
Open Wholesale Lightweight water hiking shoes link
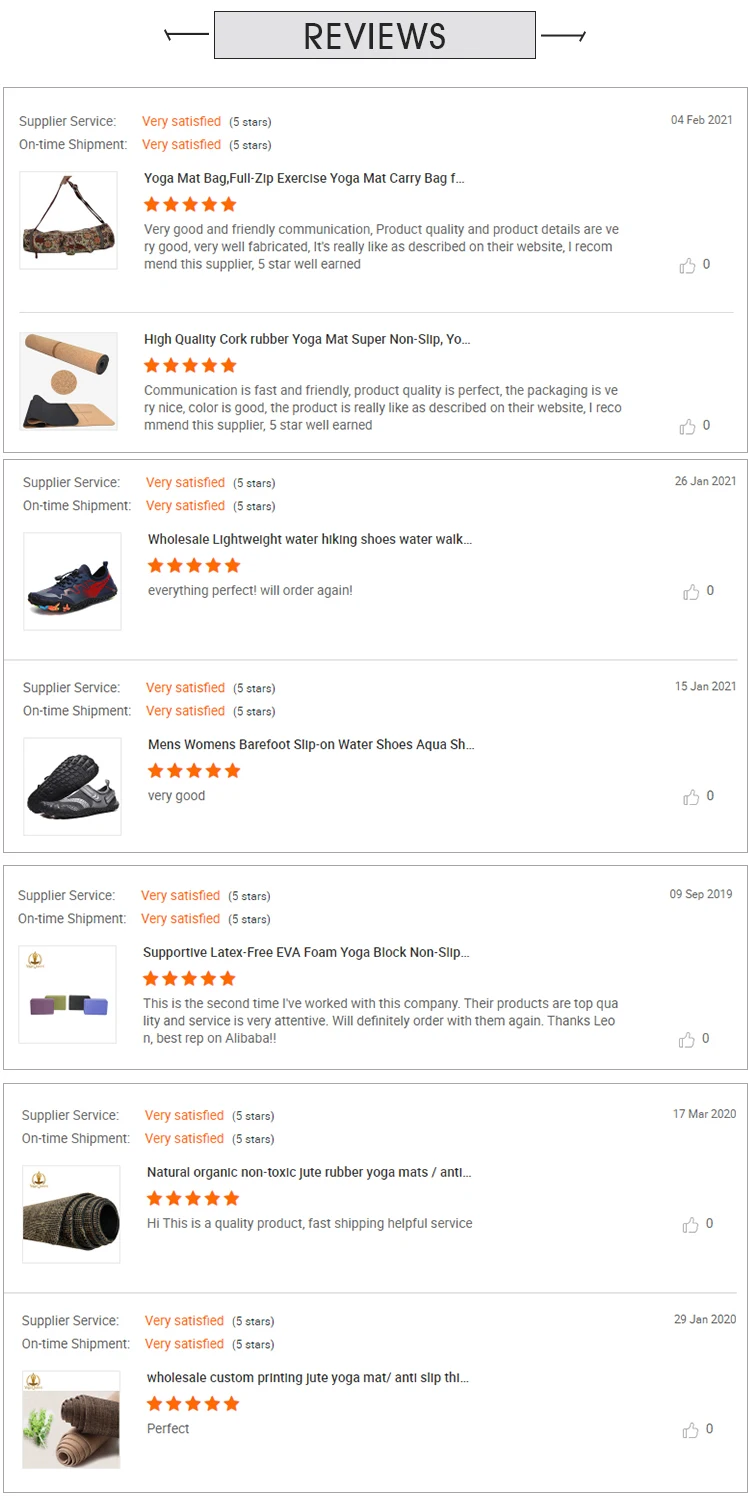tap(310, 540)
